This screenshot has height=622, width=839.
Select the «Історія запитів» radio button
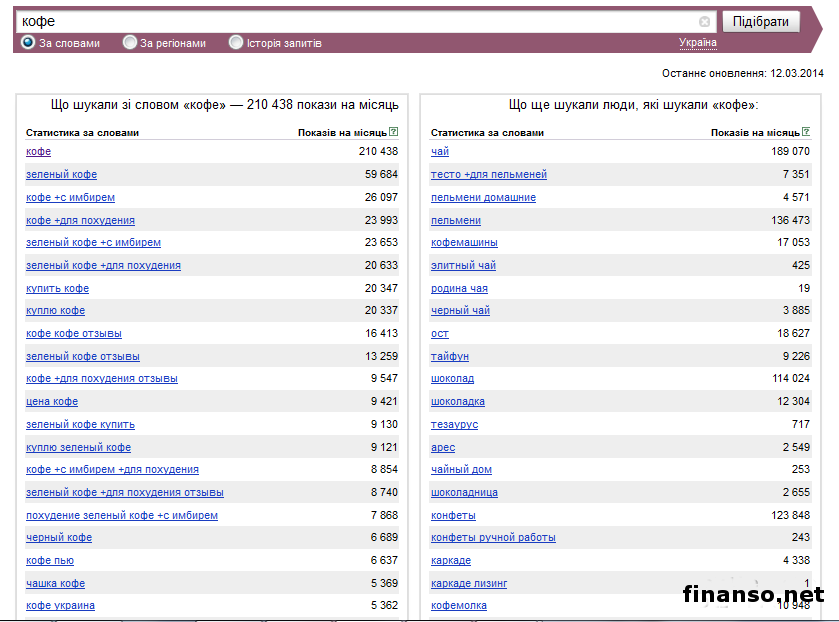pyautogui.click(x=236, y=43)
